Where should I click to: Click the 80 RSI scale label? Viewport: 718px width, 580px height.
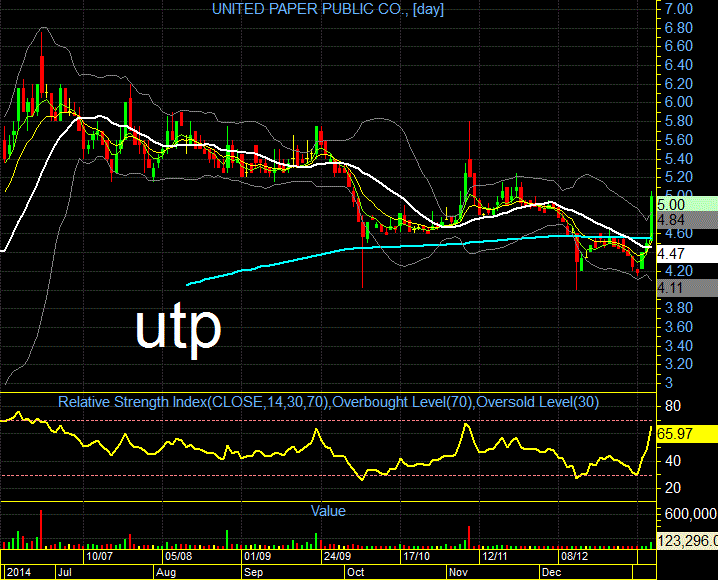tap(673, 406)
